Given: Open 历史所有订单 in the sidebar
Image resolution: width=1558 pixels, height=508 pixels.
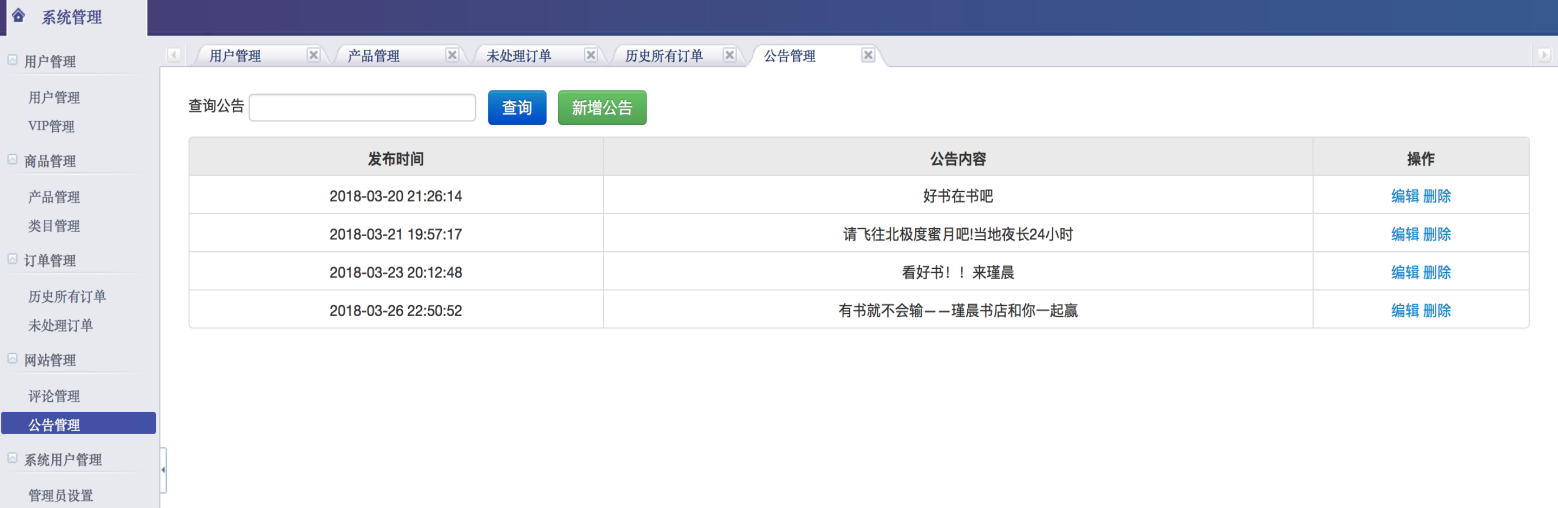Looking at the screenshot, I should click(x=67, y=296).
